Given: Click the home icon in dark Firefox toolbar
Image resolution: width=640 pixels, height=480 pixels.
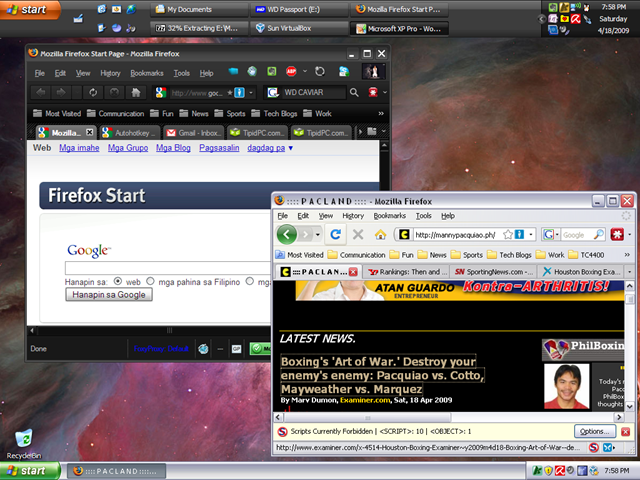Looking at the screenshot, I should [x=136, y=93].
